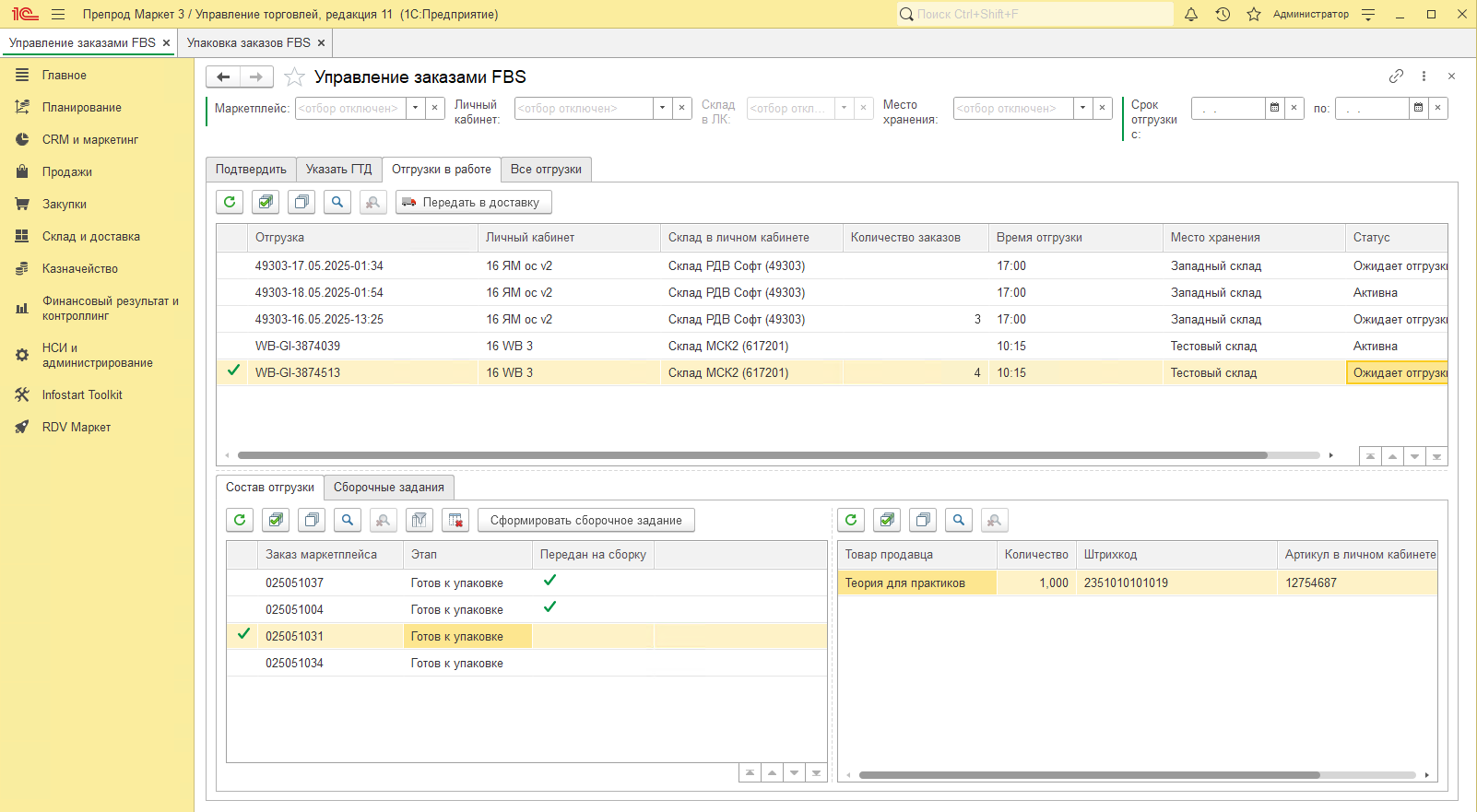1477x812 pixels.
Task: Toggle checkmark for shipment 49303-17.05.2025-01:34
Action: pos(233,265)
